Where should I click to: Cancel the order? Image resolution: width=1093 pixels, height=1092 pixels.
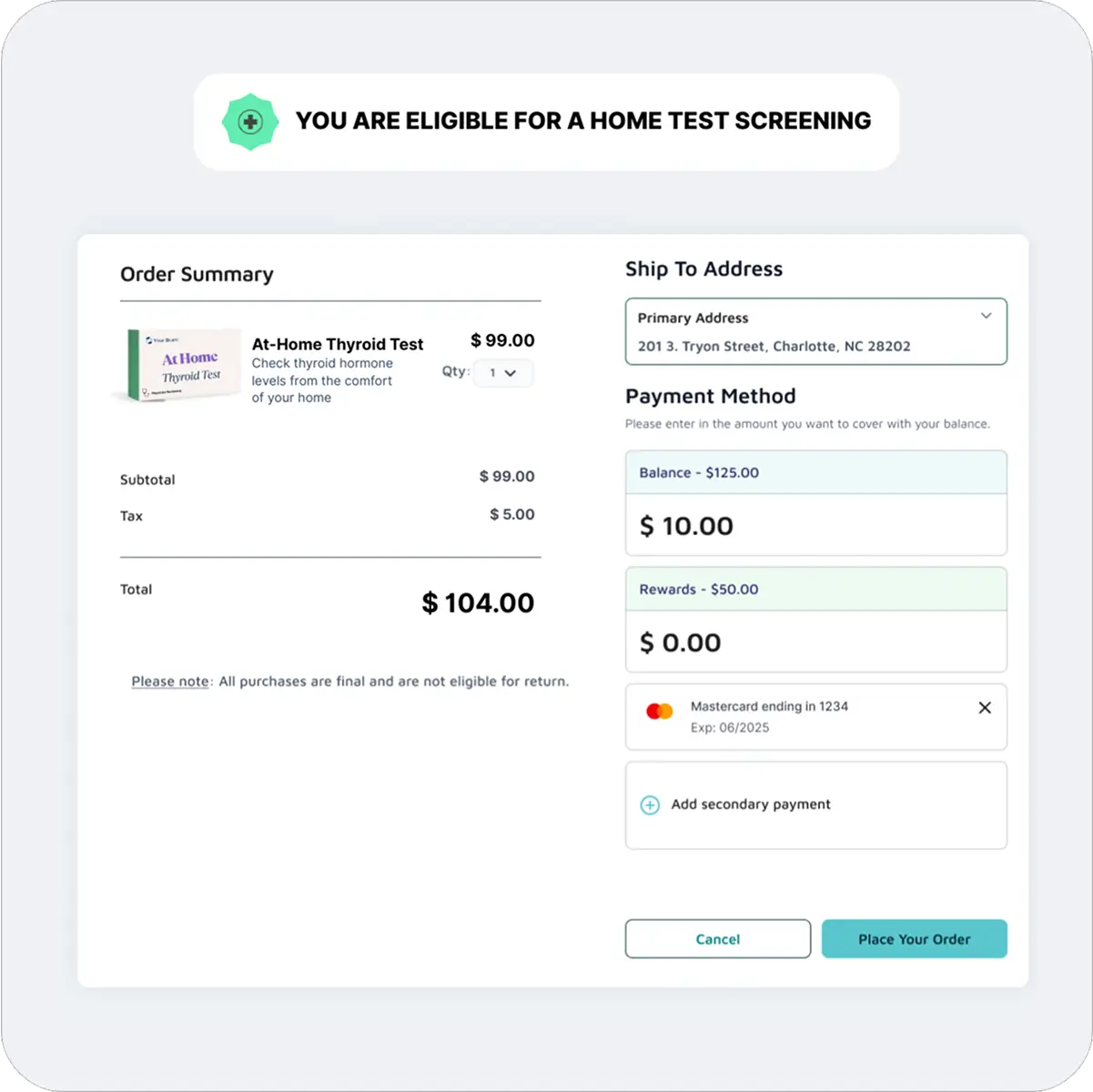(717, 939)
